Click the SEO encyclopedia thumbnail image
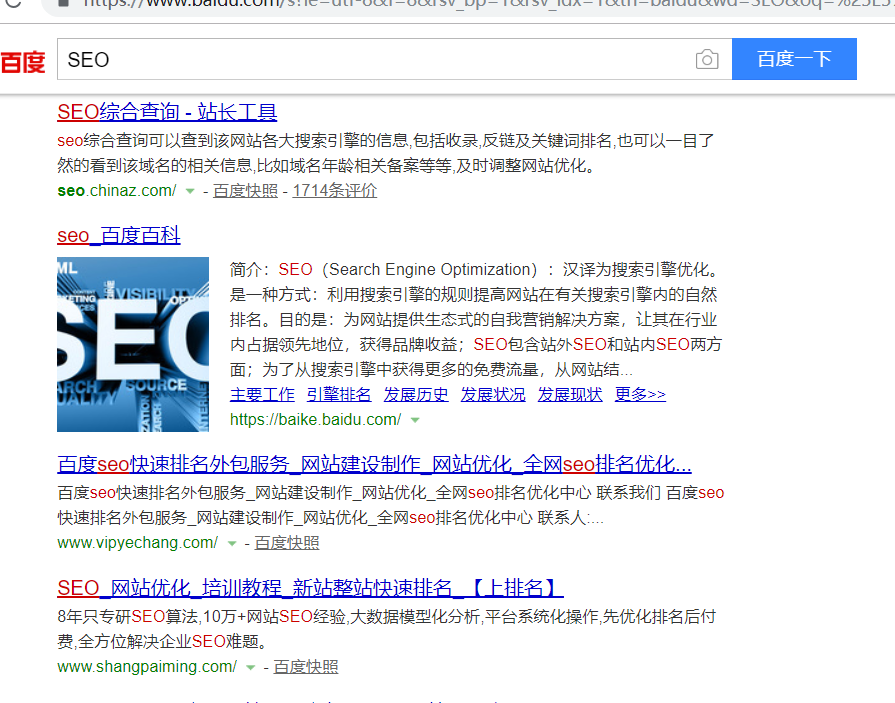895x703 pixels. 133,344
